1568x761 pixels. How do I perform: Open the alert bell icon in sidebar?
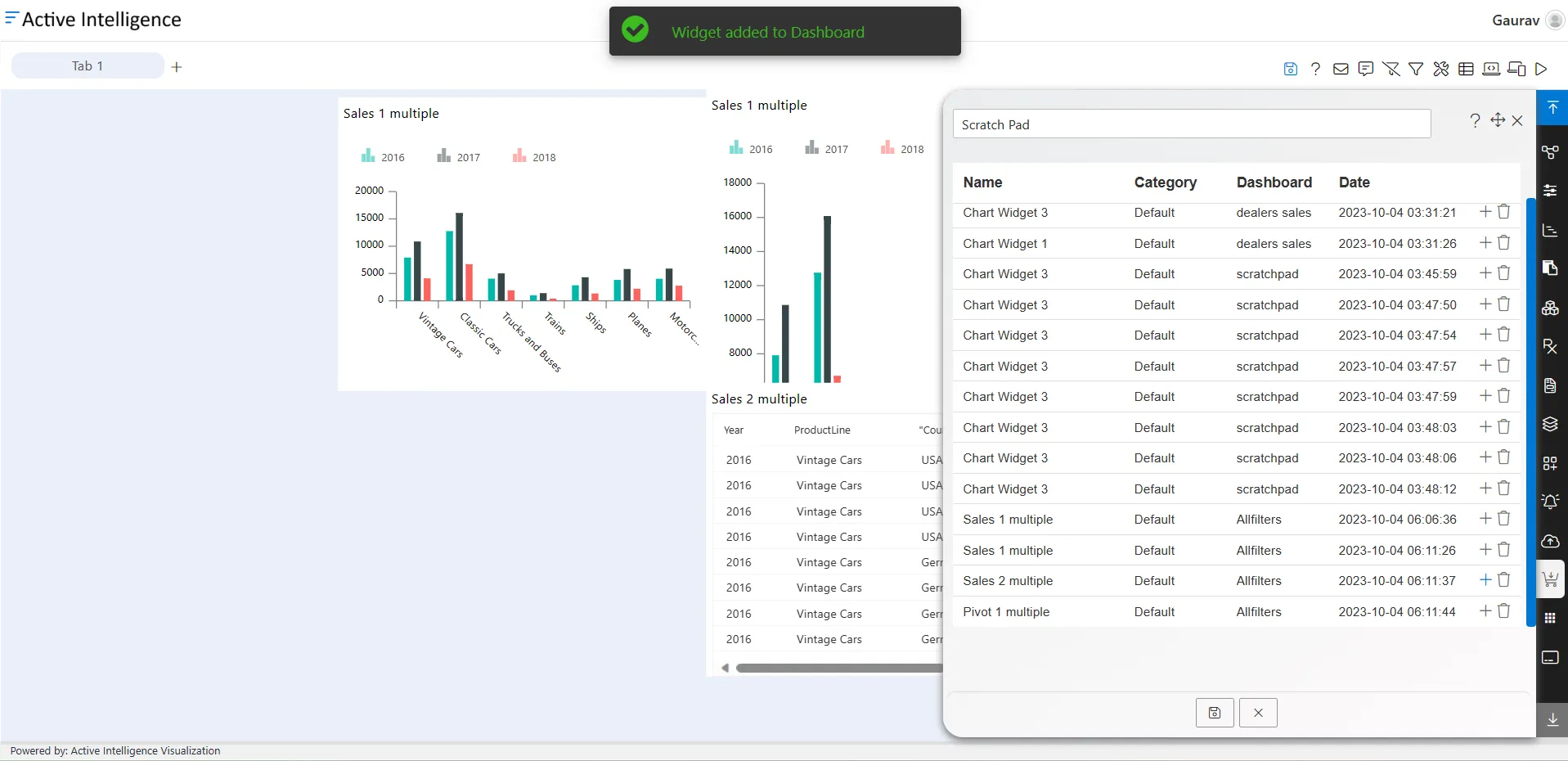pyautogui.click(x=1550, y=502)
